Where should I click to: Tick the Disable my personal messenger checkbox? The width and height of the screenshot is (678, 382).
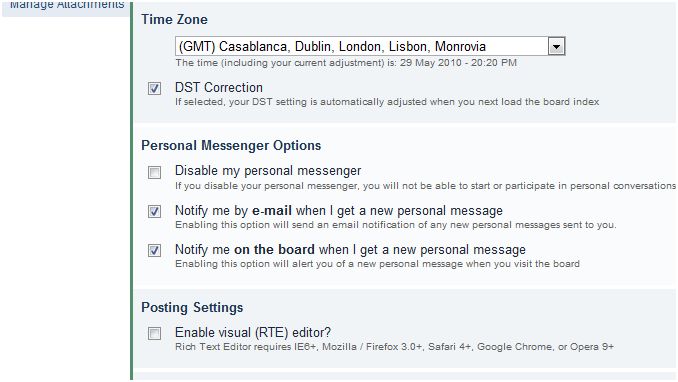(154, 172)
